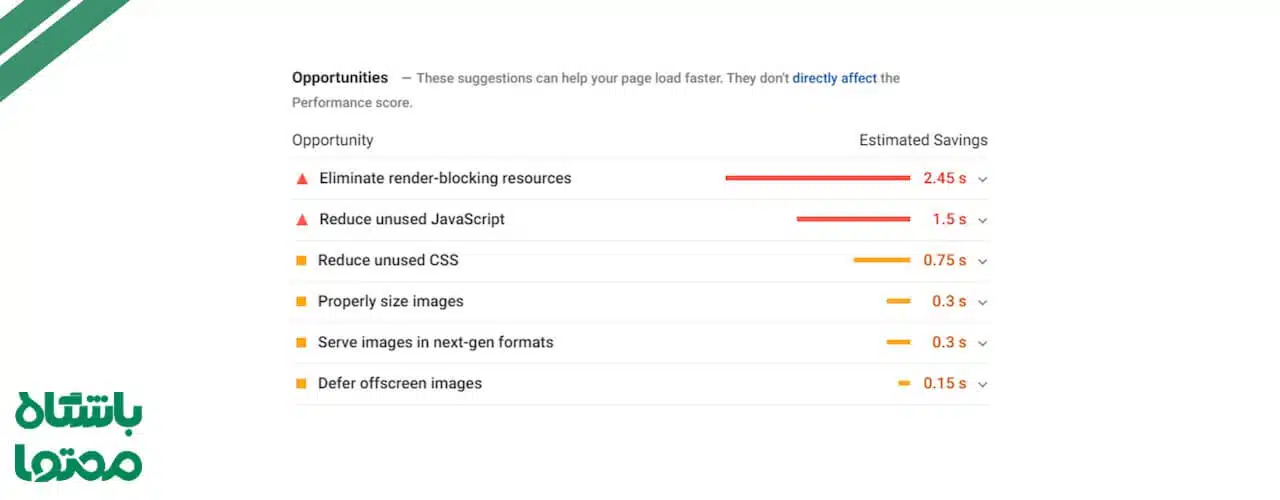The width and height of the screenshot is (1280, 500).
Task: Click the red 2.45 s savings bar
Action: click(817, 178)
